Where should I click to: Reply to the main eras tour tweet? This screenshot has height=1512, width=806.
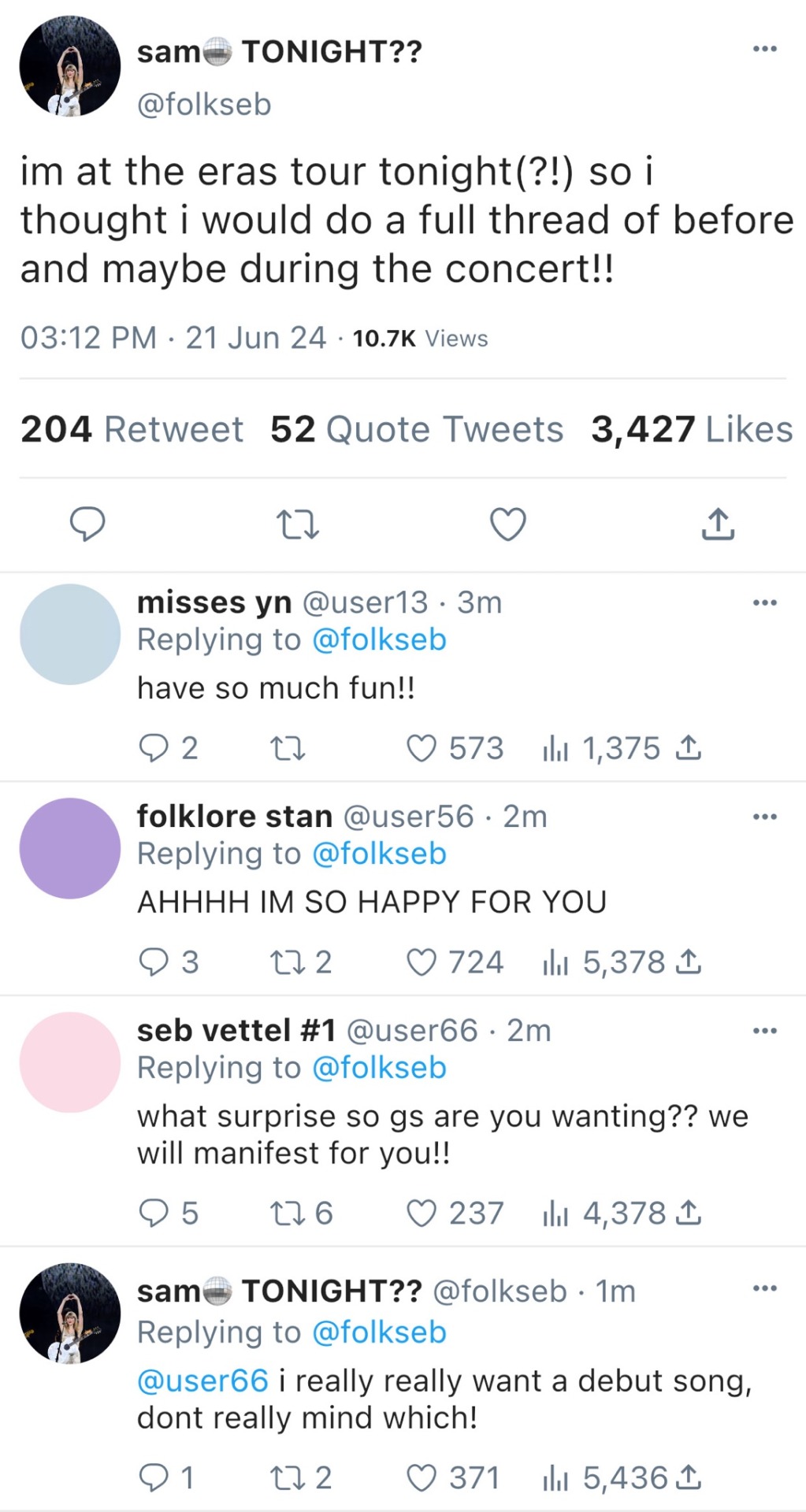click(87, 524)
